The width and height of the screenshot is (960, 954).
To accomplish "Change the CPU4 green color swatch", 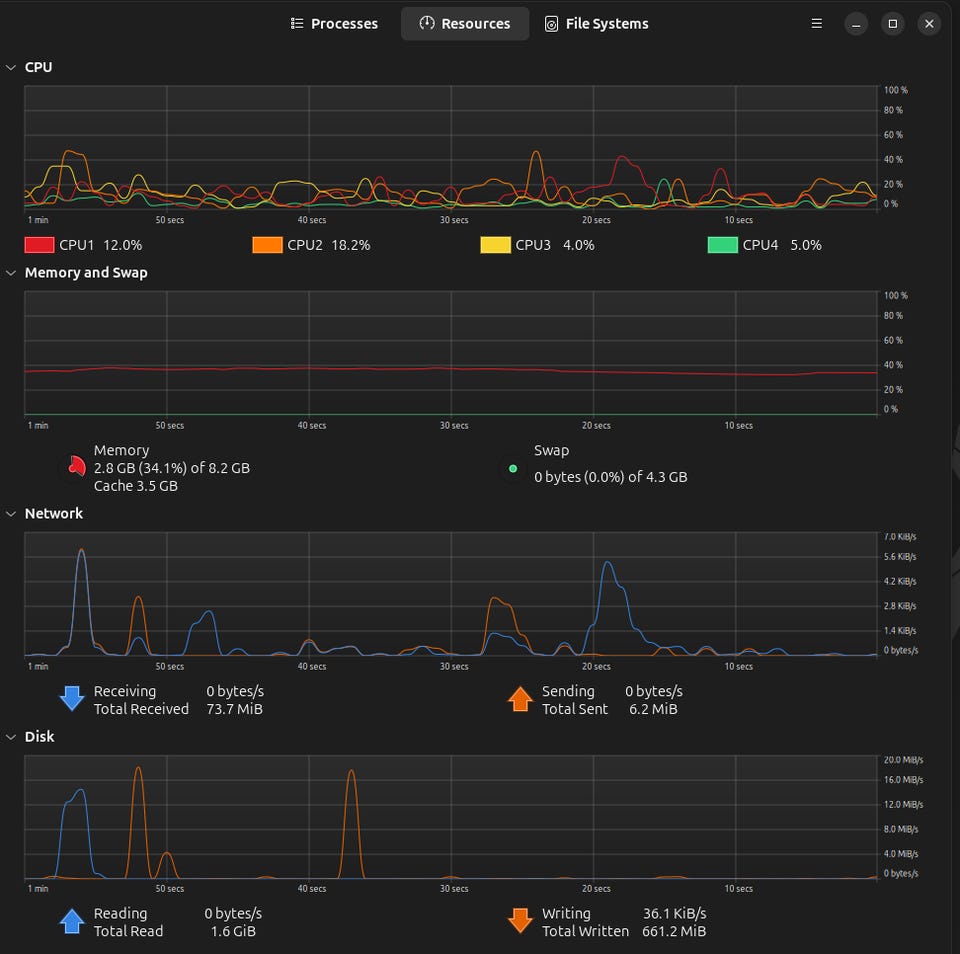I will pyautogui.click(x=722, y=245).
